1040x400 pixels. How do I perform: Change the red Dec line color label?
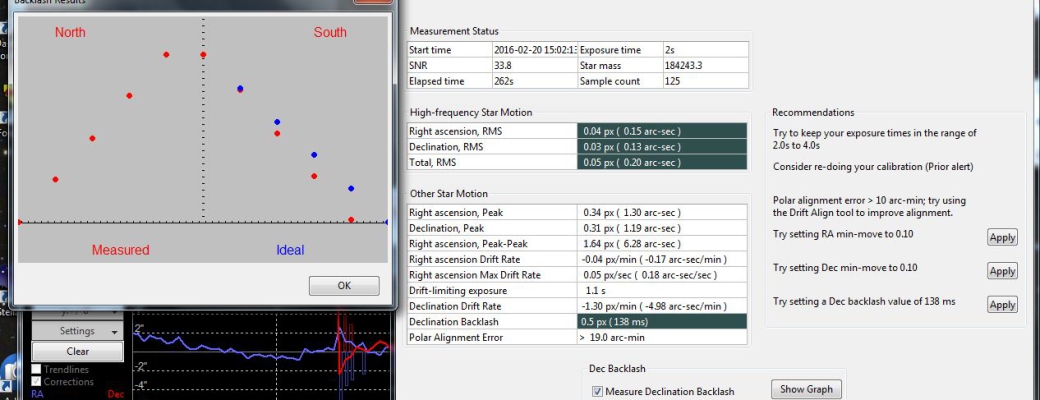click(115, 394)
